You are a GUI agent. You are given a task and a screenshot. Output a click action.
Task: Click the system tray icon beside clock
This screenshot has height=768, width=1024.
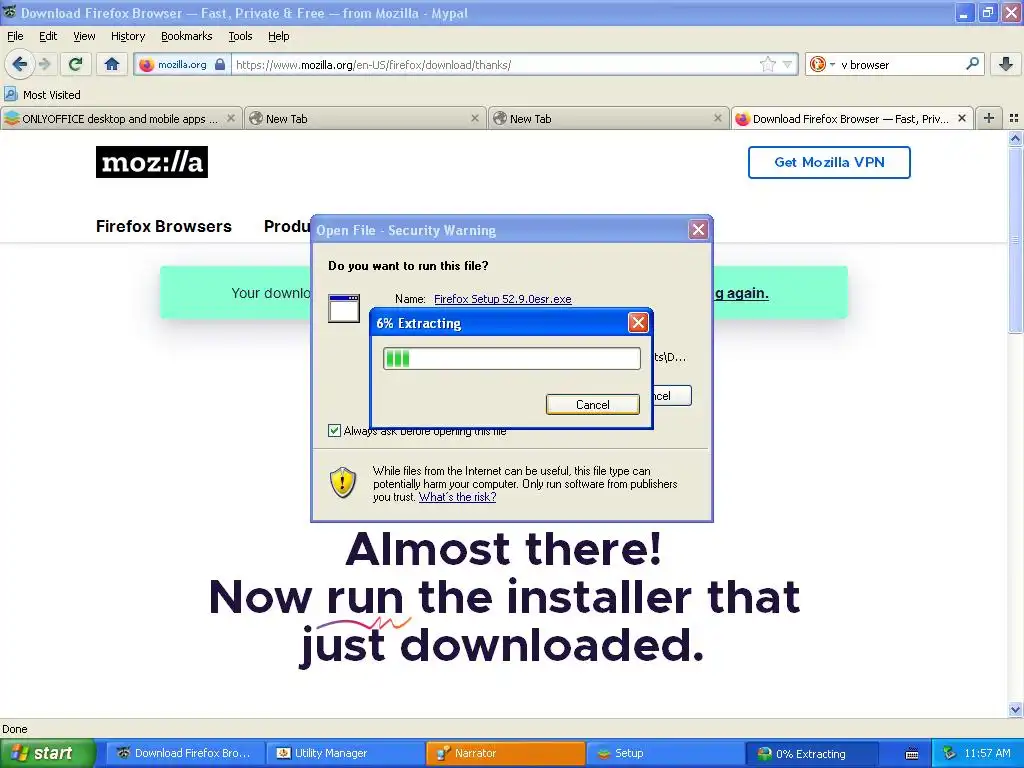coord(949,754)
